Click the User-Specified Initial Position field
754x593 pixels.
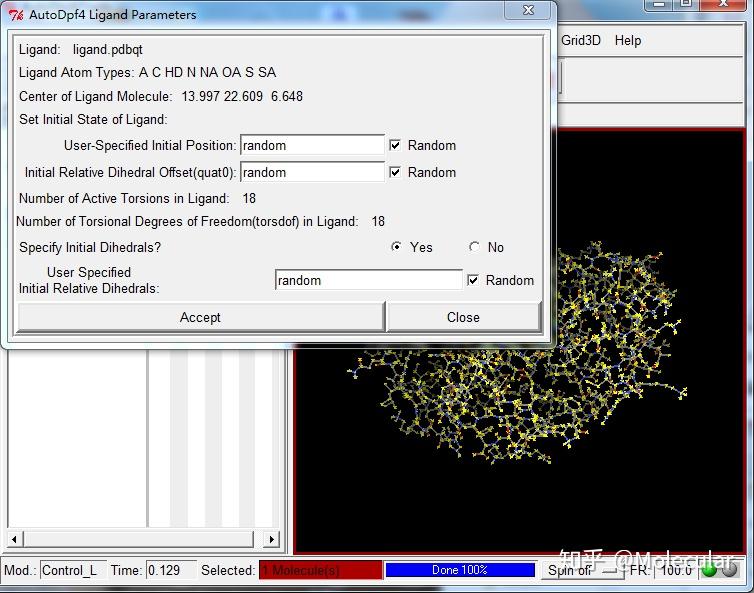pos(313,145)
